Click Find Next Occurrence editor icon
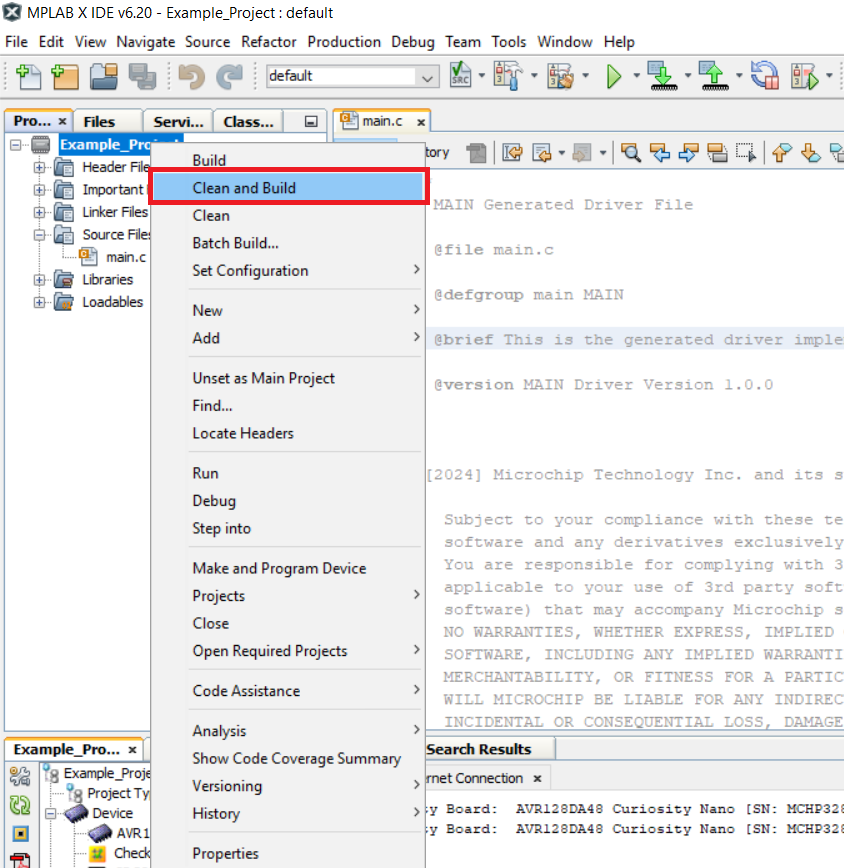The height and width of the screenshot is (868, 844). pos(688,152)
